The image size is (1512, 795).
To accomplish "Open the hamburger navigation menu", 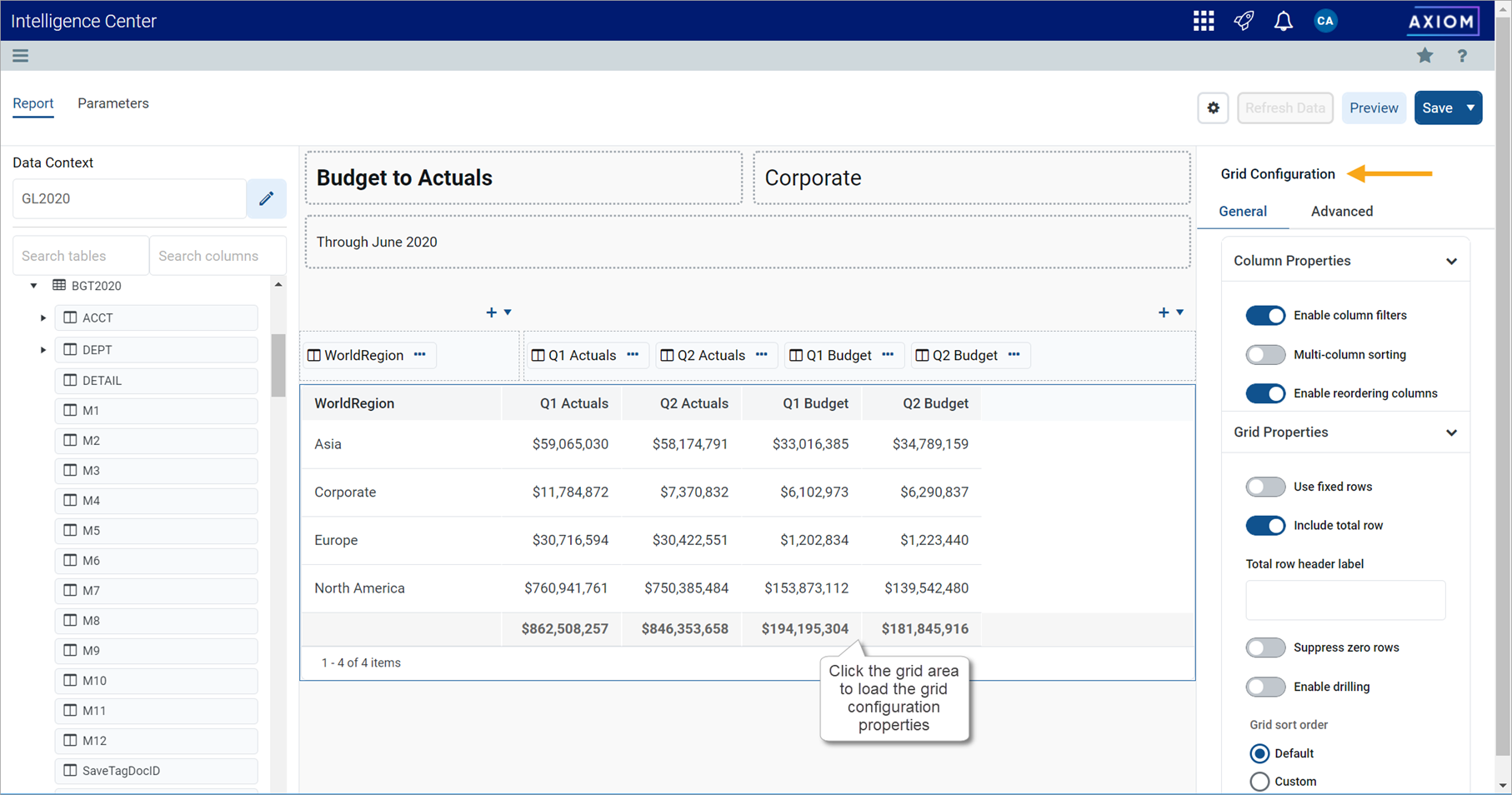I will [20, 56].
